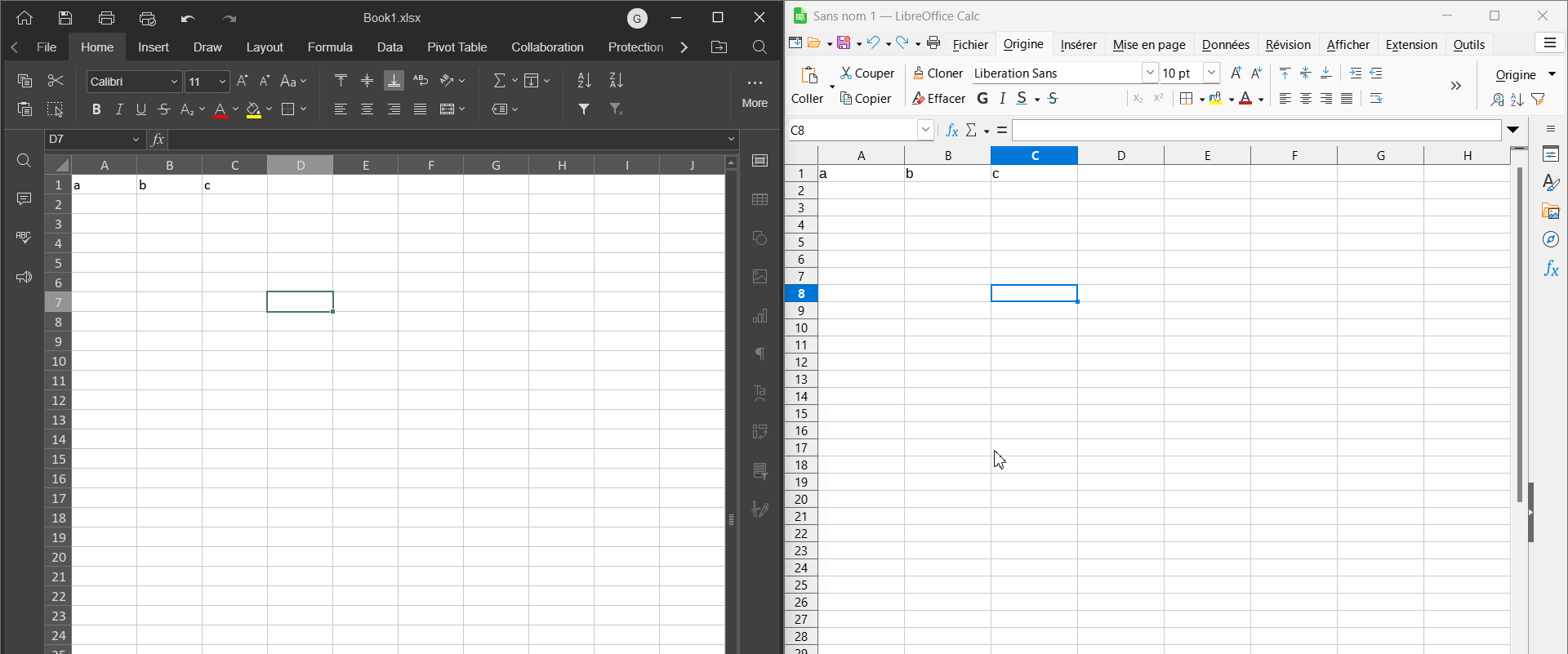Open Gallery icon in LibreOffice sidebar

coord(1551,211)
